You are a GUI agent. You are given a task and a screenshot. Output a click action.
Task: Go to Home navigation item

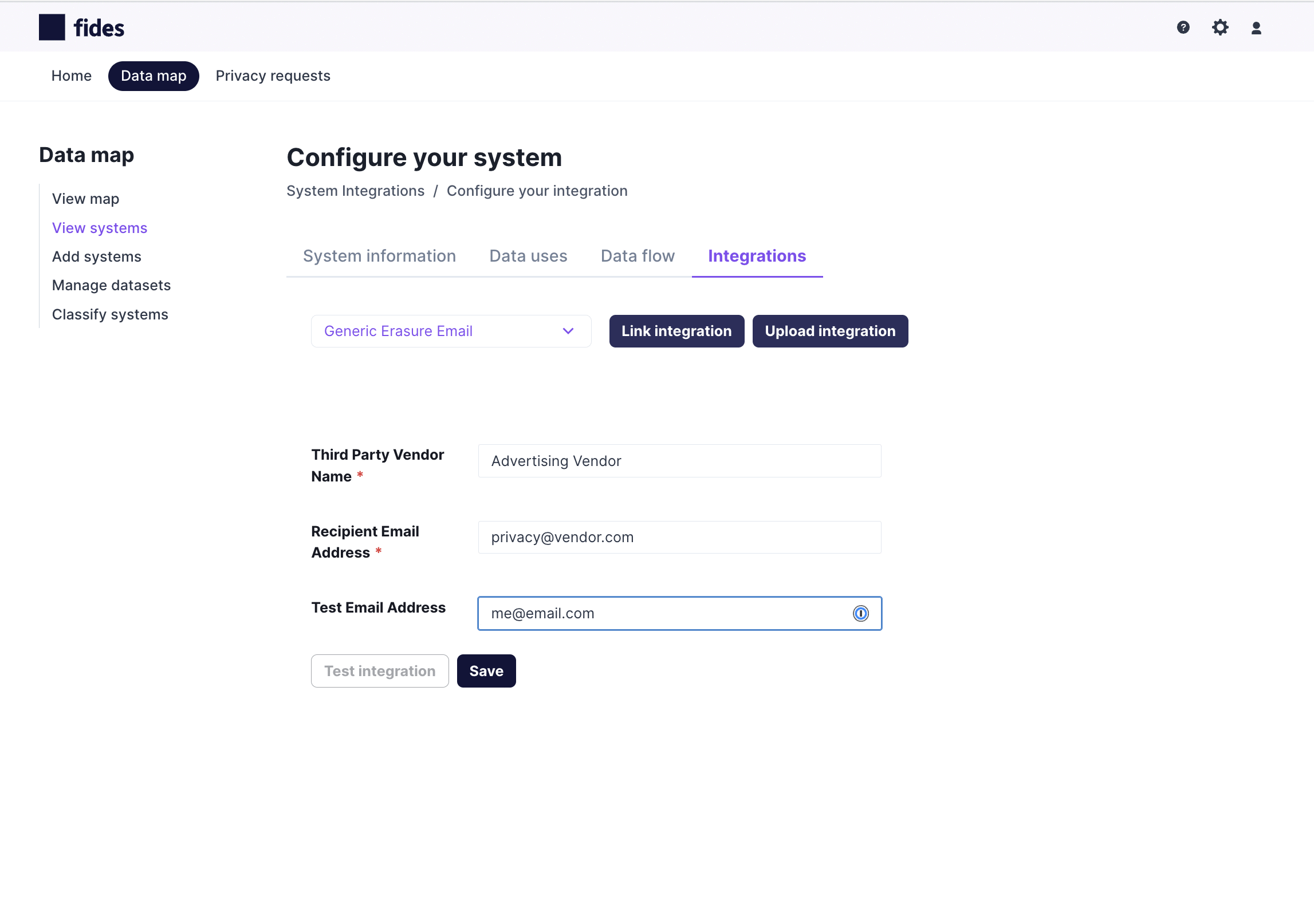[x=72, y=76]
